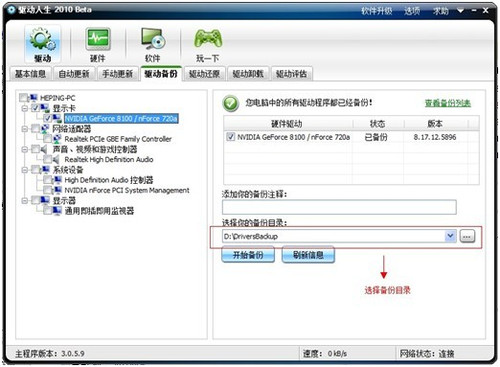The image size is (500, 367).
Task: Click the icon beside NVIDIA nForce PCI System Management
Action: (x=58, y=190)
